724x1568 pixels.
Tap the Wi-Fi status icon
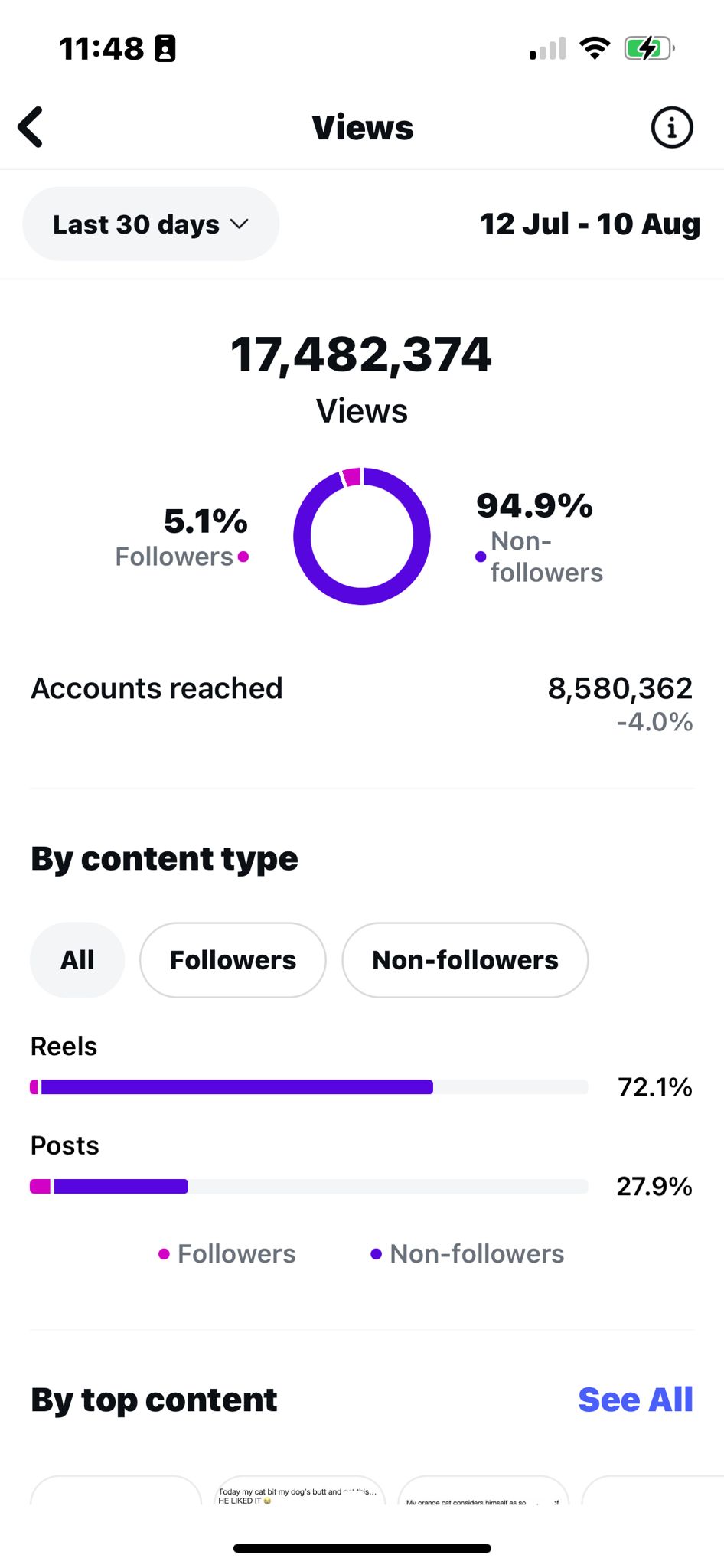pos(595,48)
